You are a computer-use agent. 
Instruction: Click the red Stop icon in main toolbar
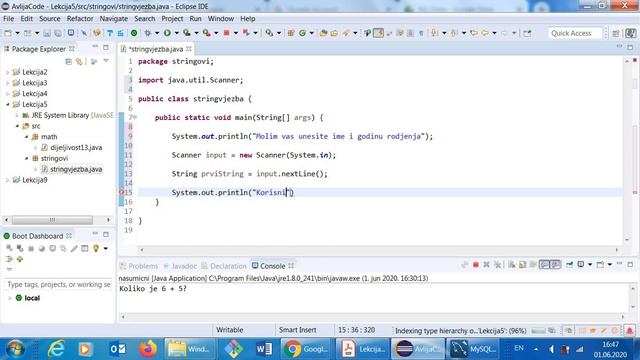point(227,33)
